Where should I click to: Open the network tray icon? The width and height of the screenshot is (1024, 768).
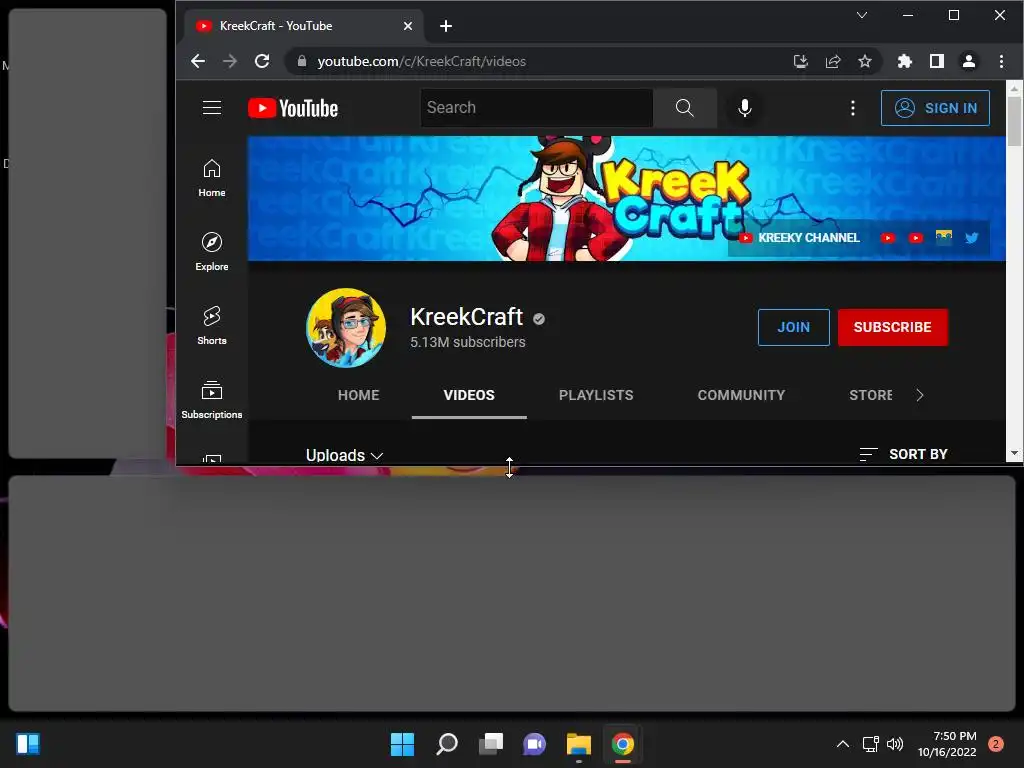point(871,744)
